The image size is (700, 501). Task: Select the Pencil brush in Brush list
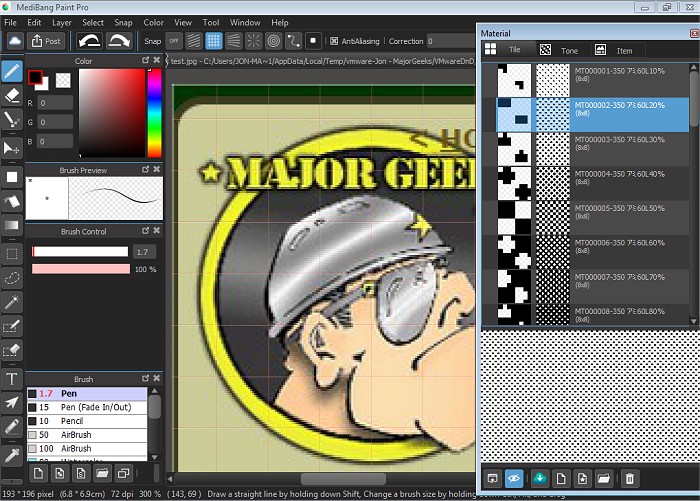(87, 421)
